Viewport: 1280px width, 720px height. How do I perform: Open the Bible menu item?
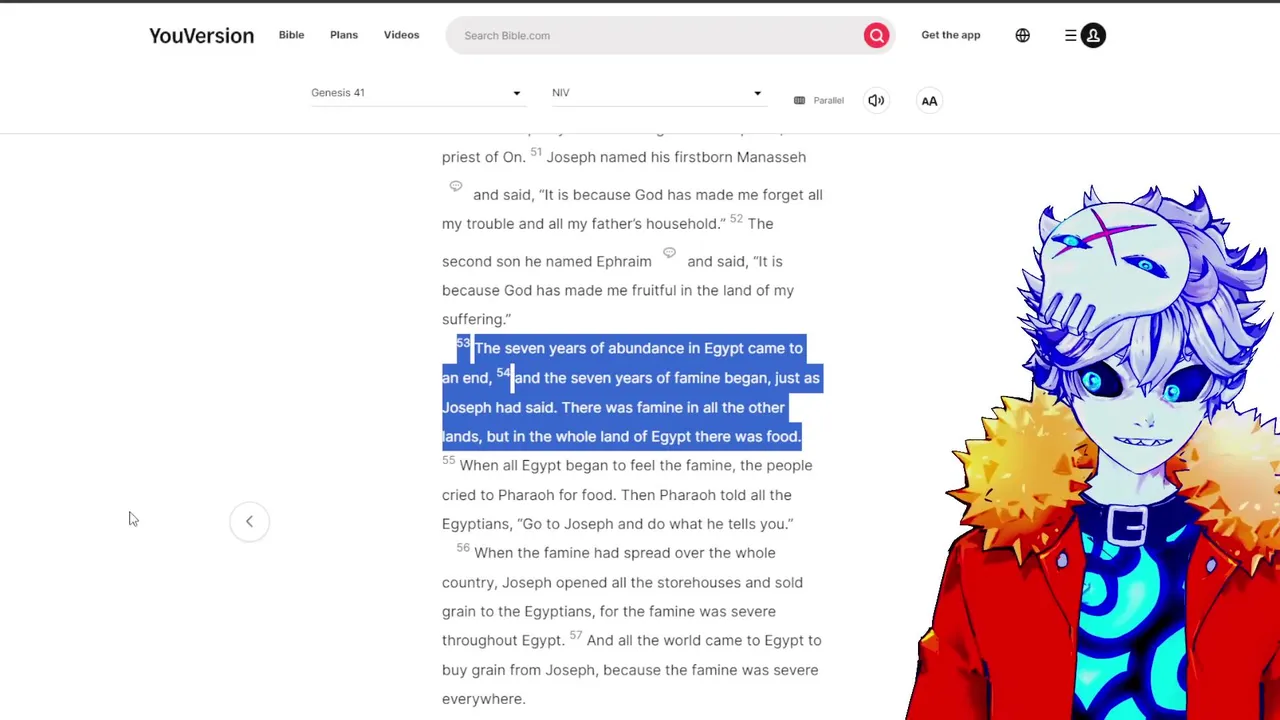[x=291, y=35]
